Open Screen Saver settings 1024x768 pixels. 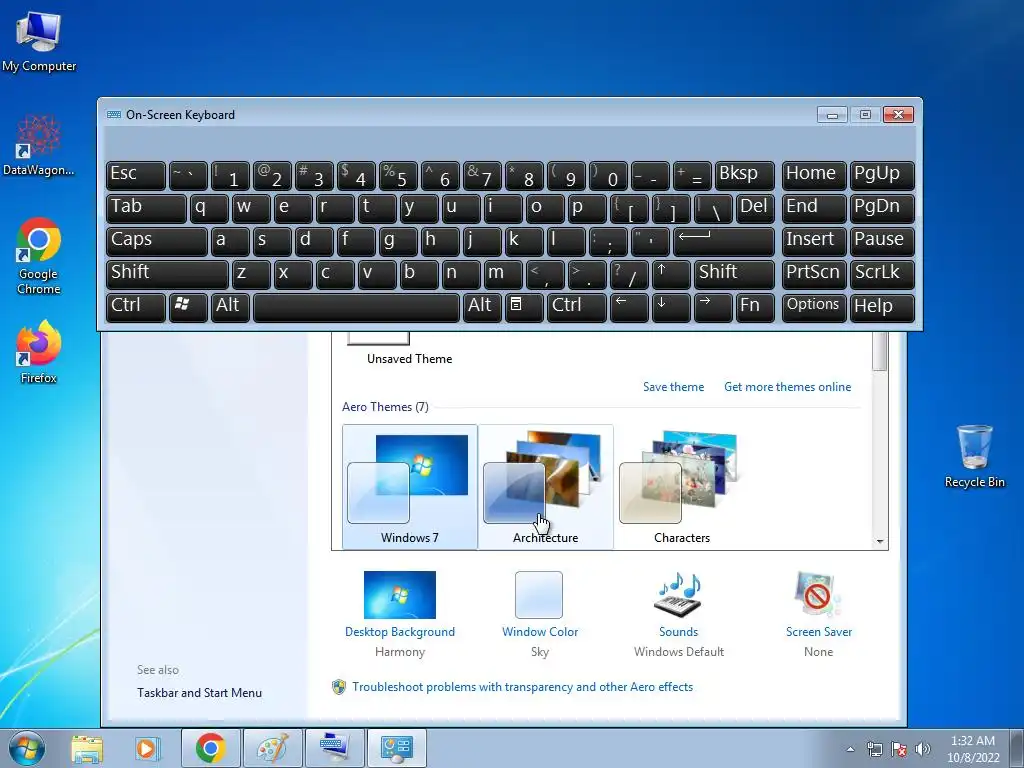pos(818,614)
